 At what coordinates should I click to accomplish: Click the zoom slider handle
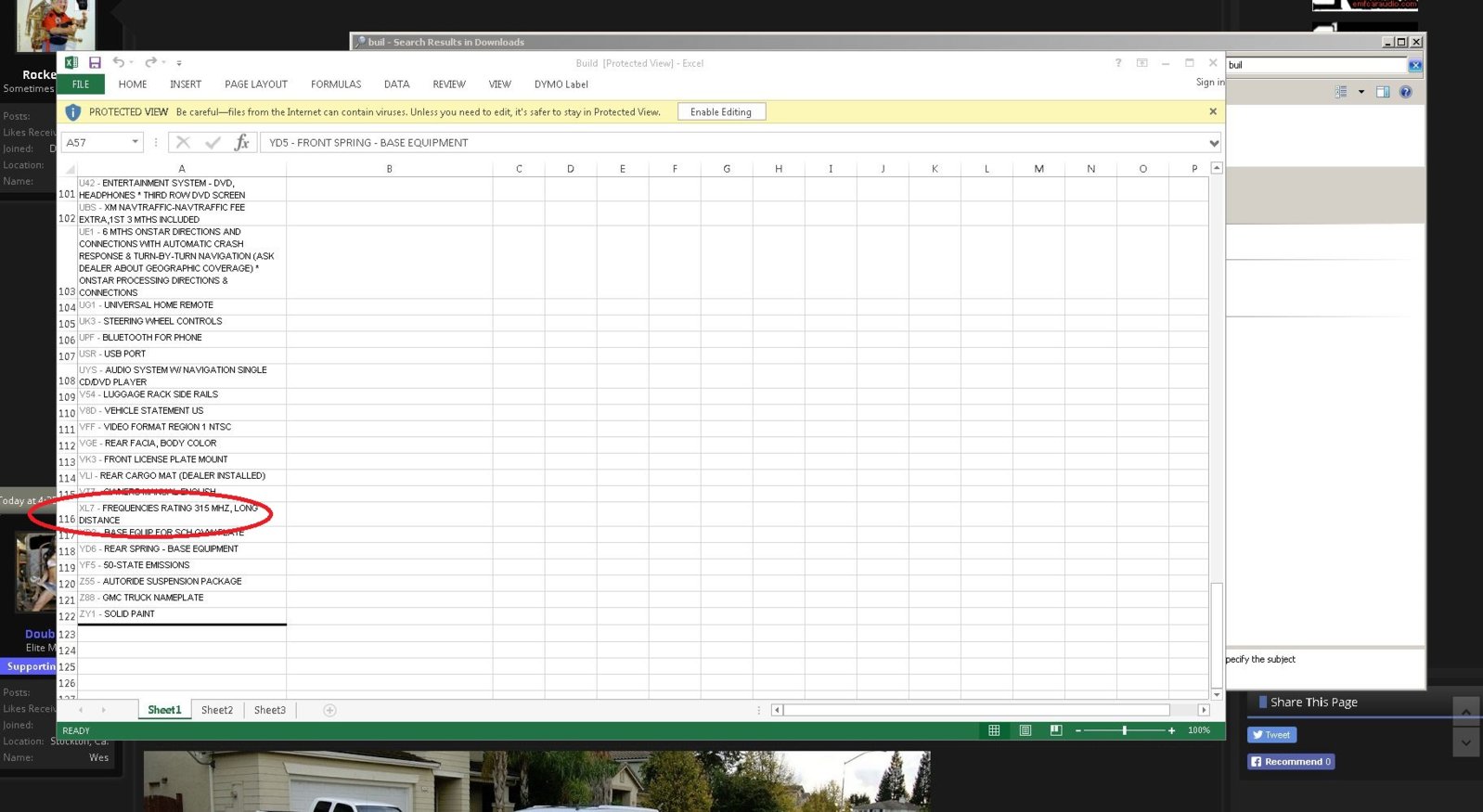click(x=1125, y=730)
